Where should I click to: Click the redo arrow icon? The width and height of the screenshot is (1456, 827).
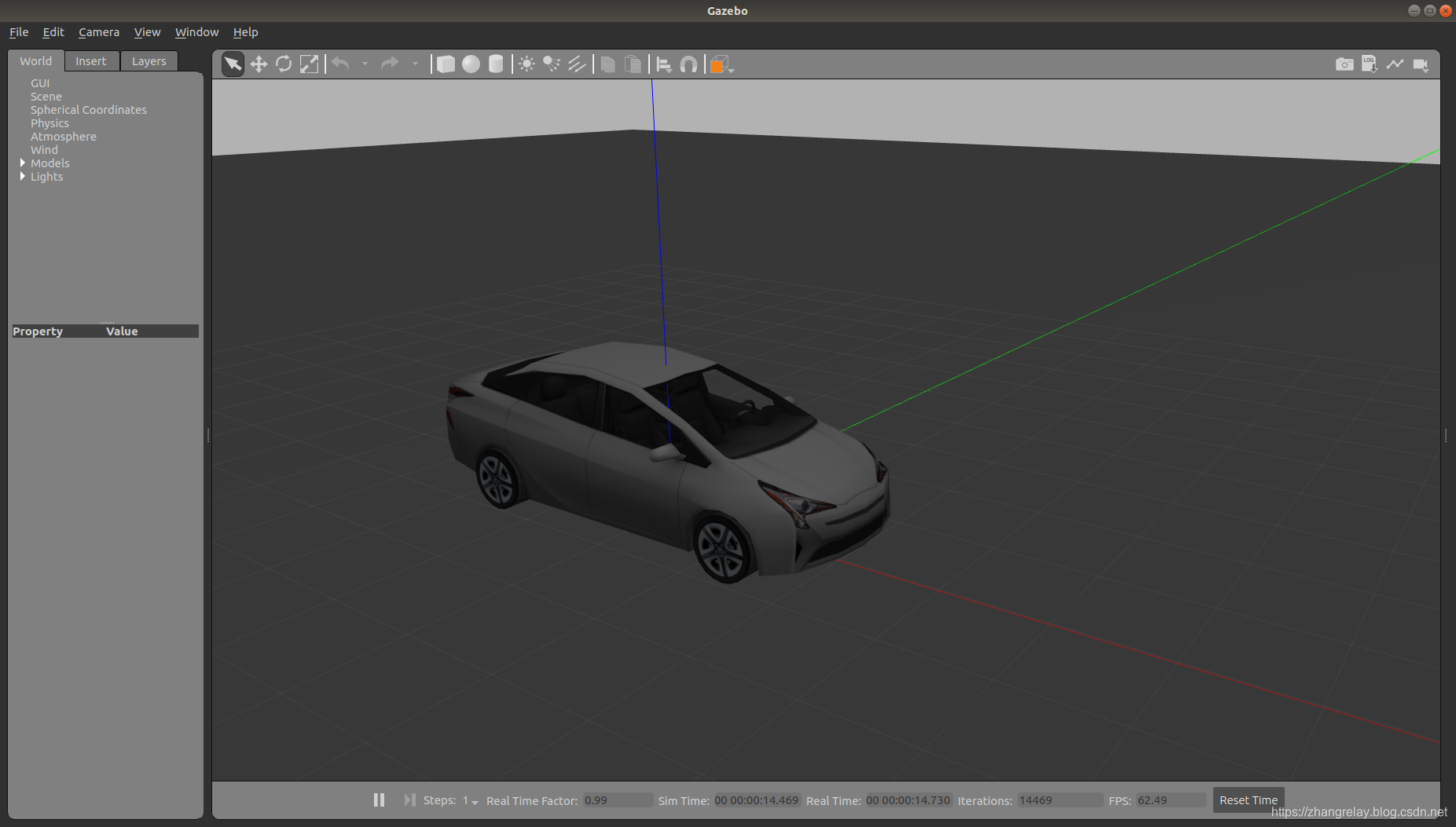point(390,64)
